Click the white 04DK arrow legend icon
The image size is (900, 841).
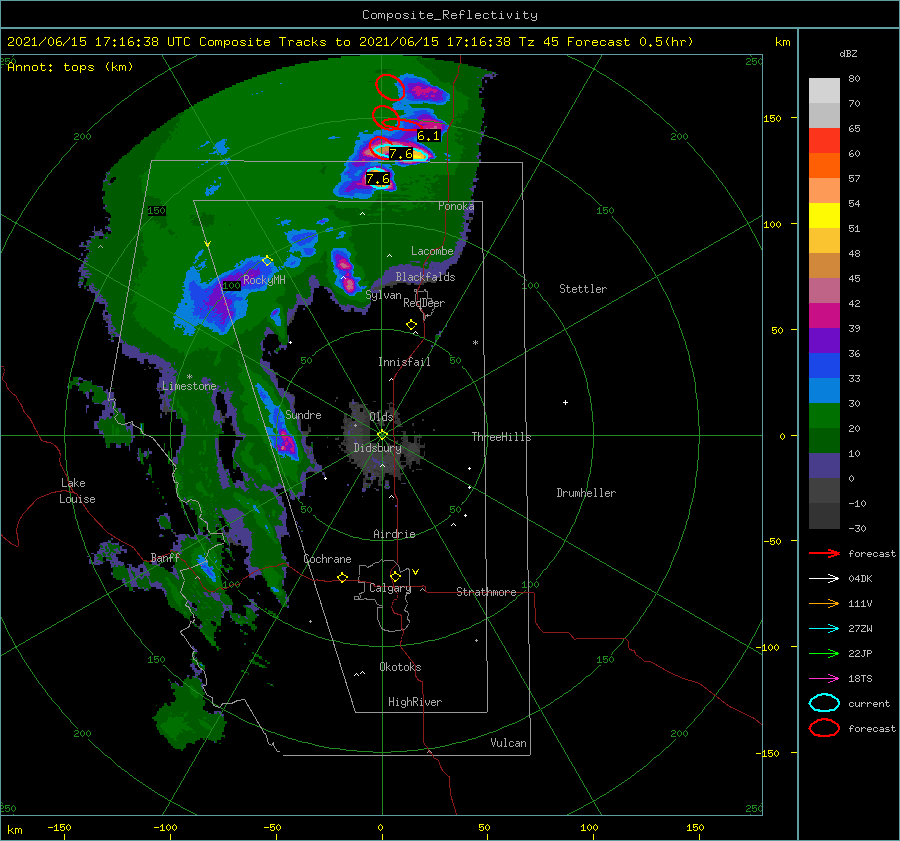point(824,578)
